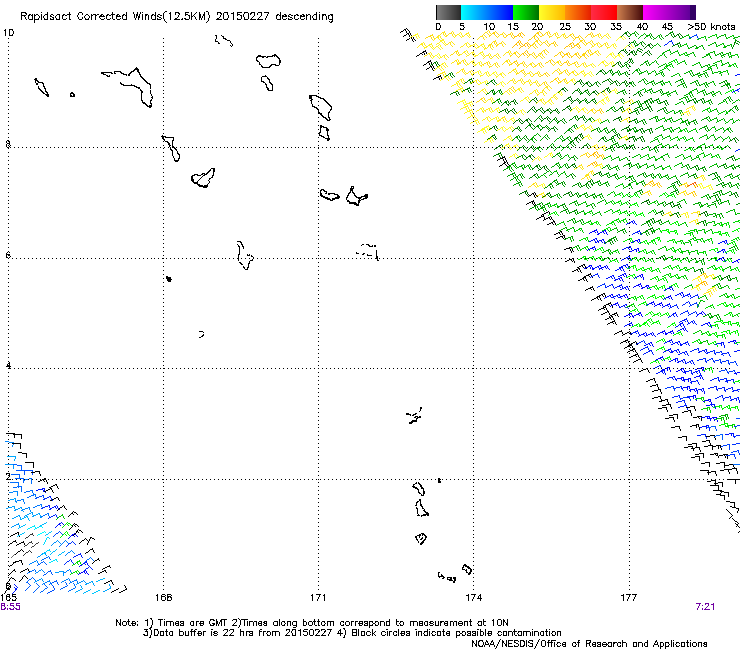
Task: Click the latitude label '4' on the left axis
Action: pos(8,366)
